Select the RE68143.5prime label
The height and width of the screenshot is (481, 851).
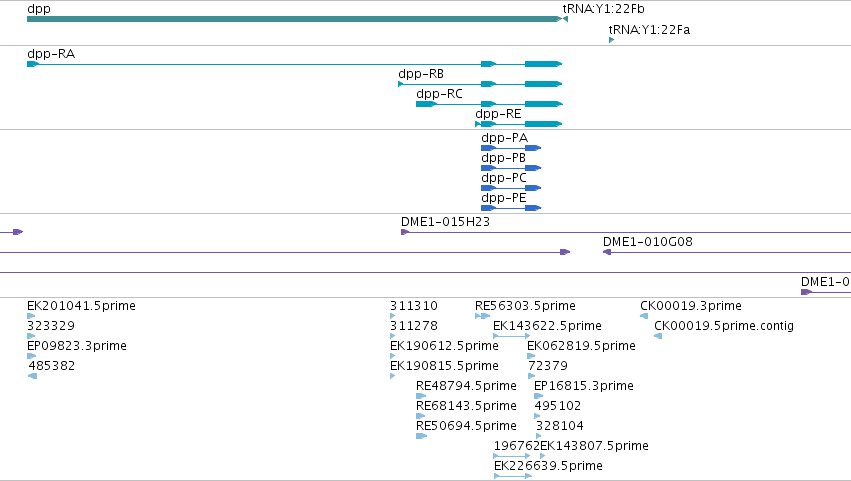pyautogui.click(x=466, y=406)
